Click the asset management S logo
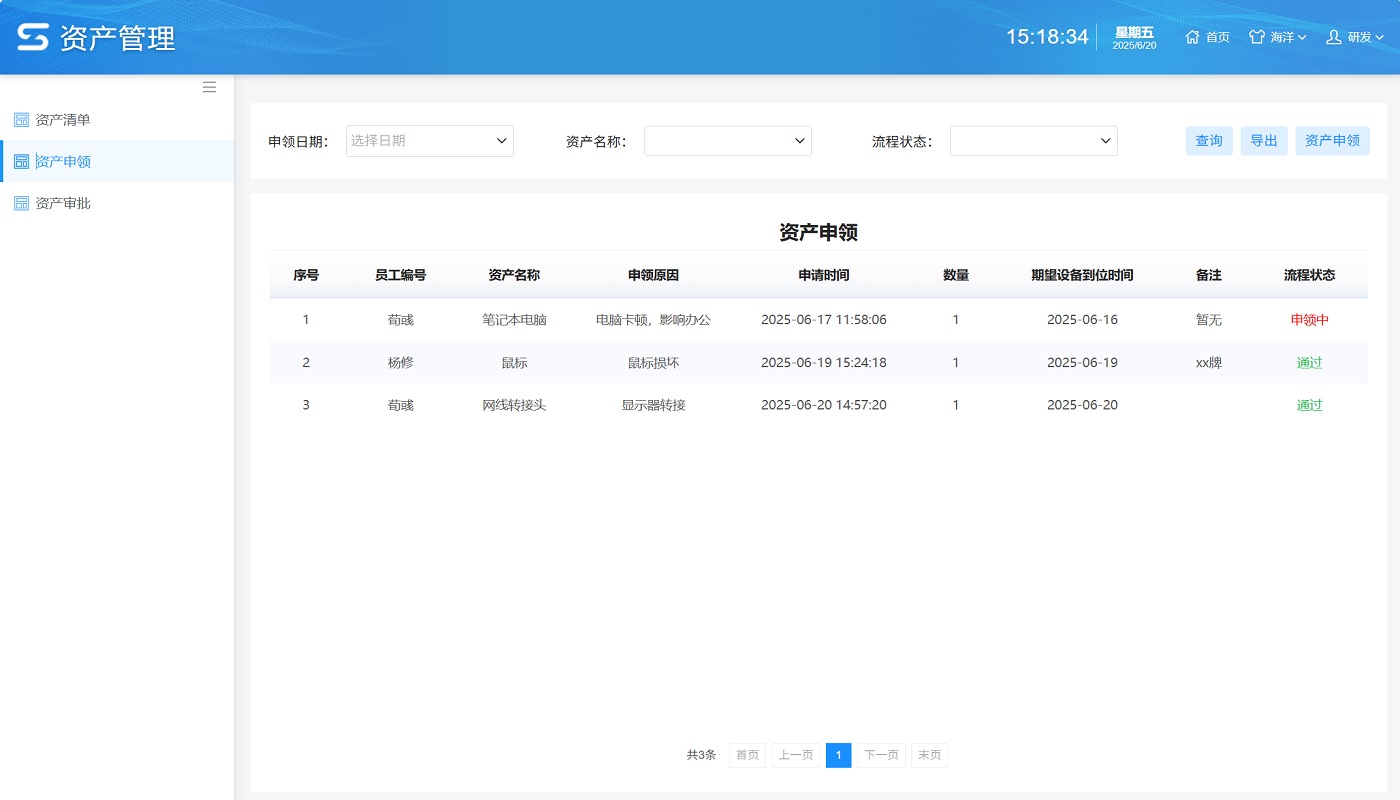Image resolution: width=1400 pixels, height=800 pixels. tap(33, 38)
